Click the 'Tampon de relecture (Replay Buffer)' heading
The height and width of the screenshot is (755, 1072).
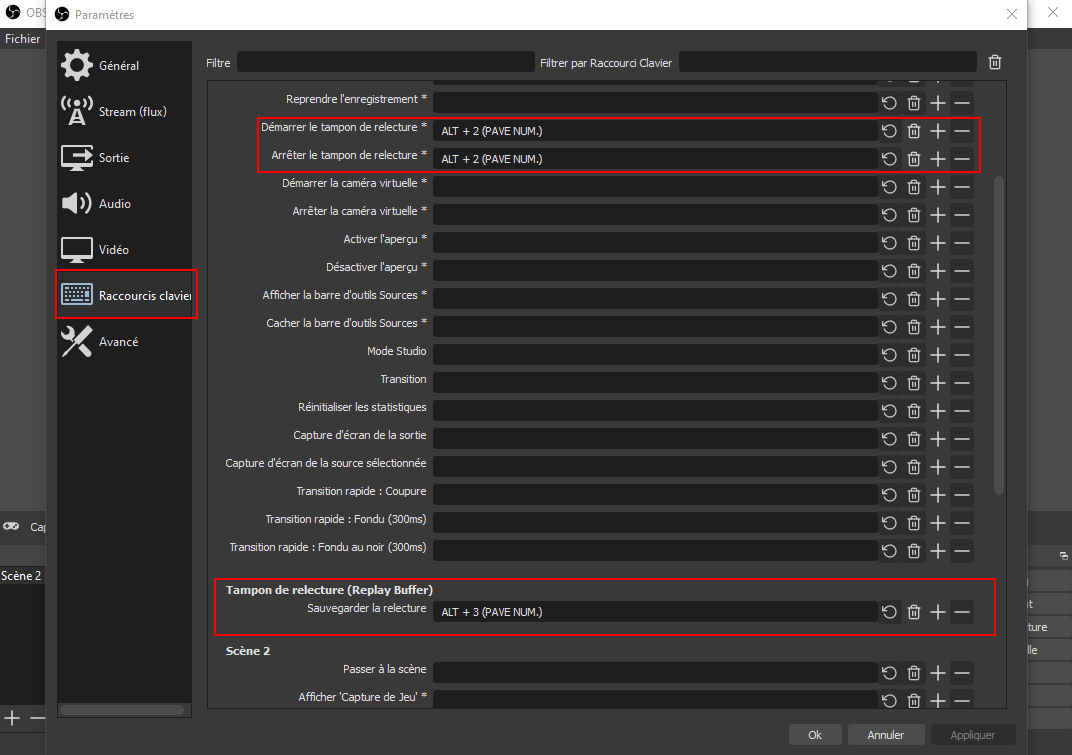pos(330,590)
